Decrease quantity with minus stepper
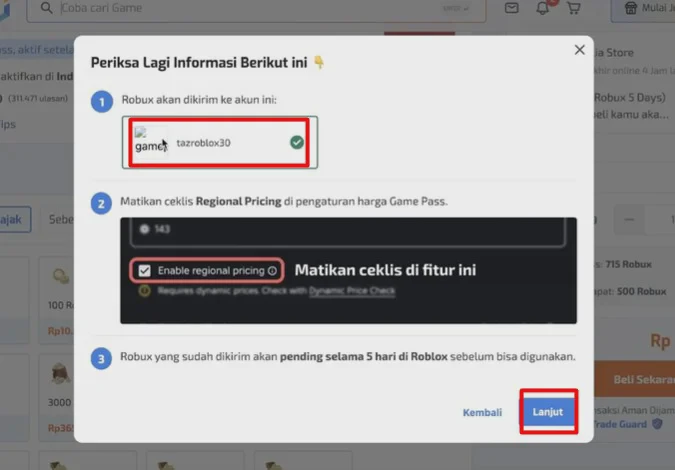 [x=629, y=220]
